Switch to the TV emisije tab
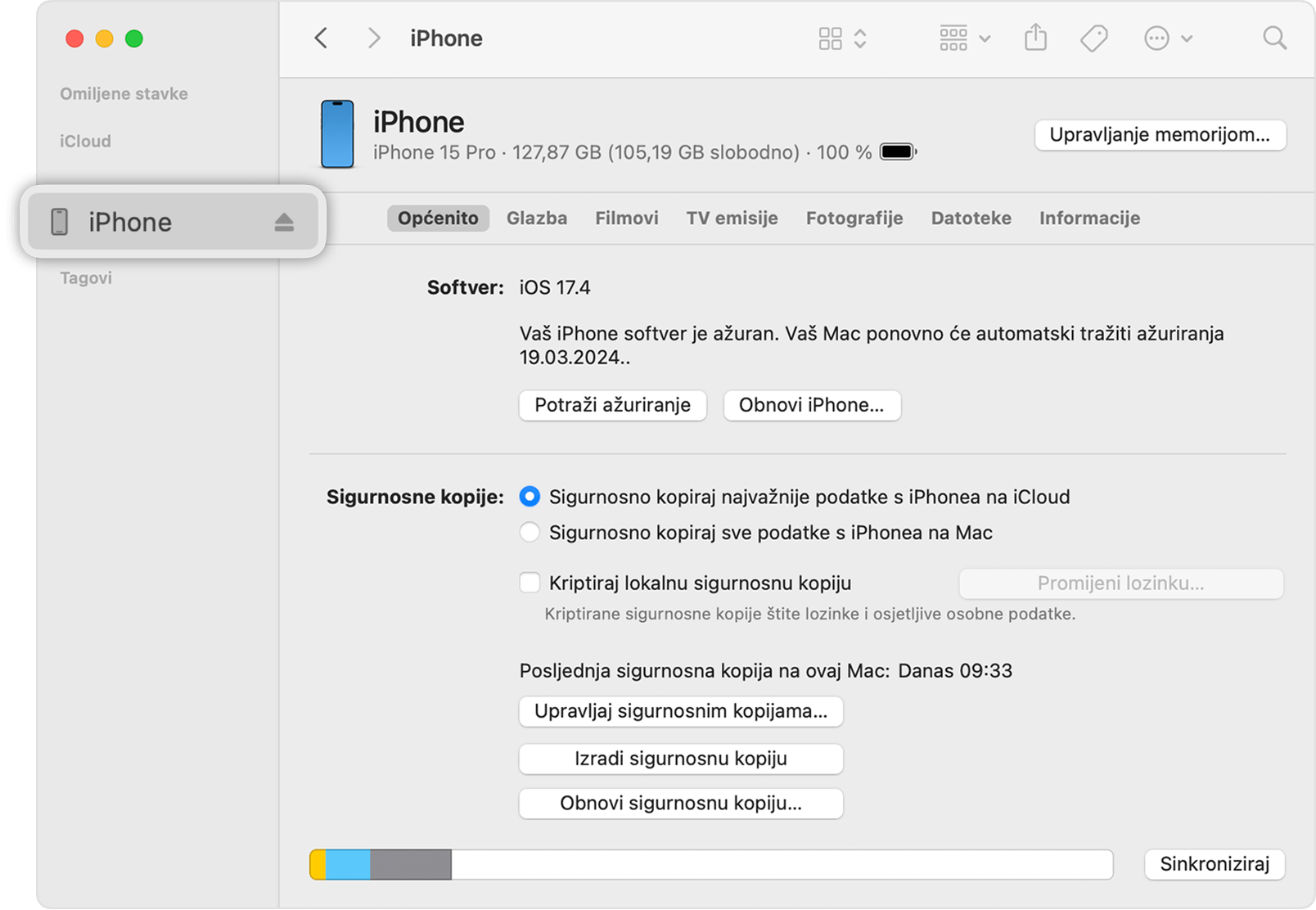The height and width of the screenshot is (910, 1316). [x=732, y=218]
